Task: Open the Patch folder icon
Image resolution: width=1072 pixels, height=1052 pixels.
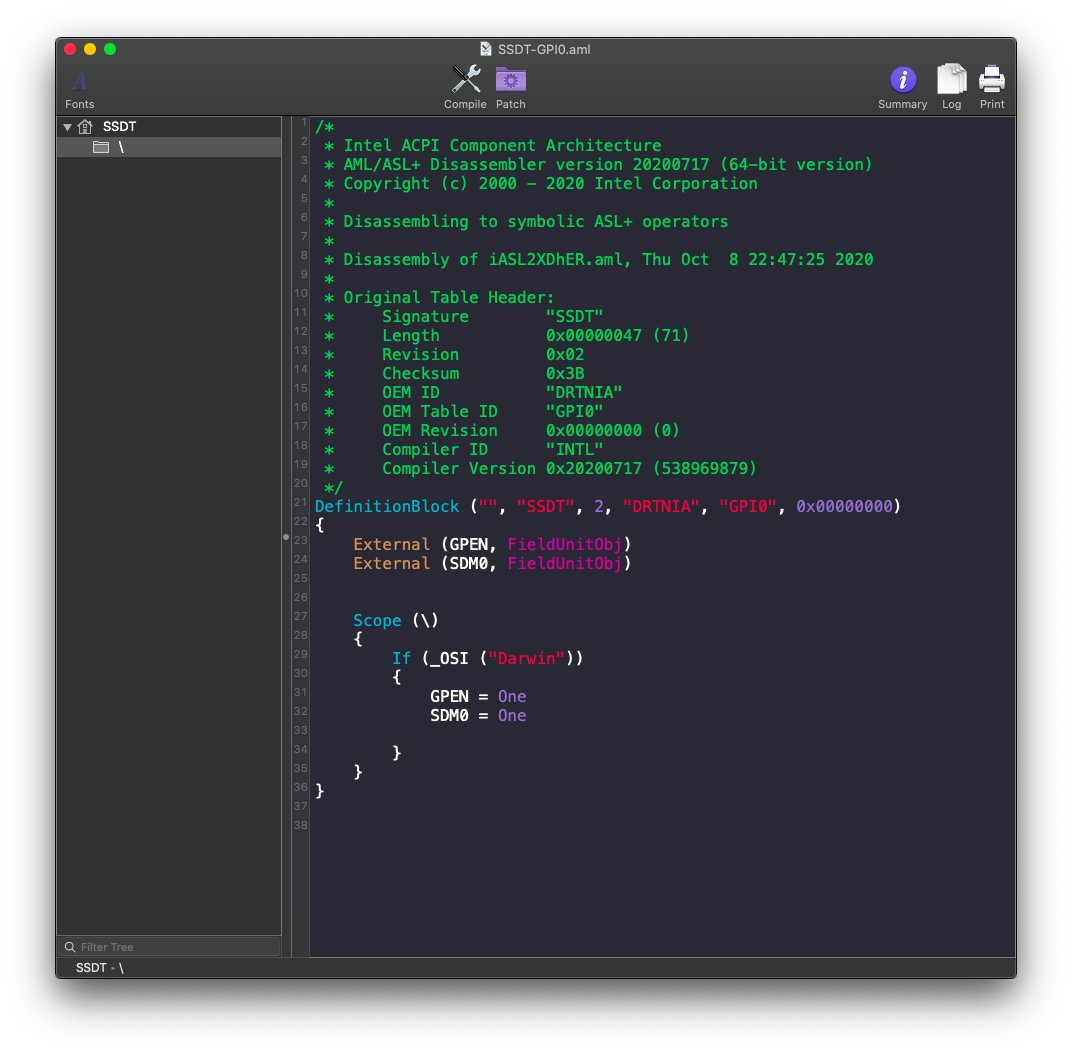Action: point(511,79)
